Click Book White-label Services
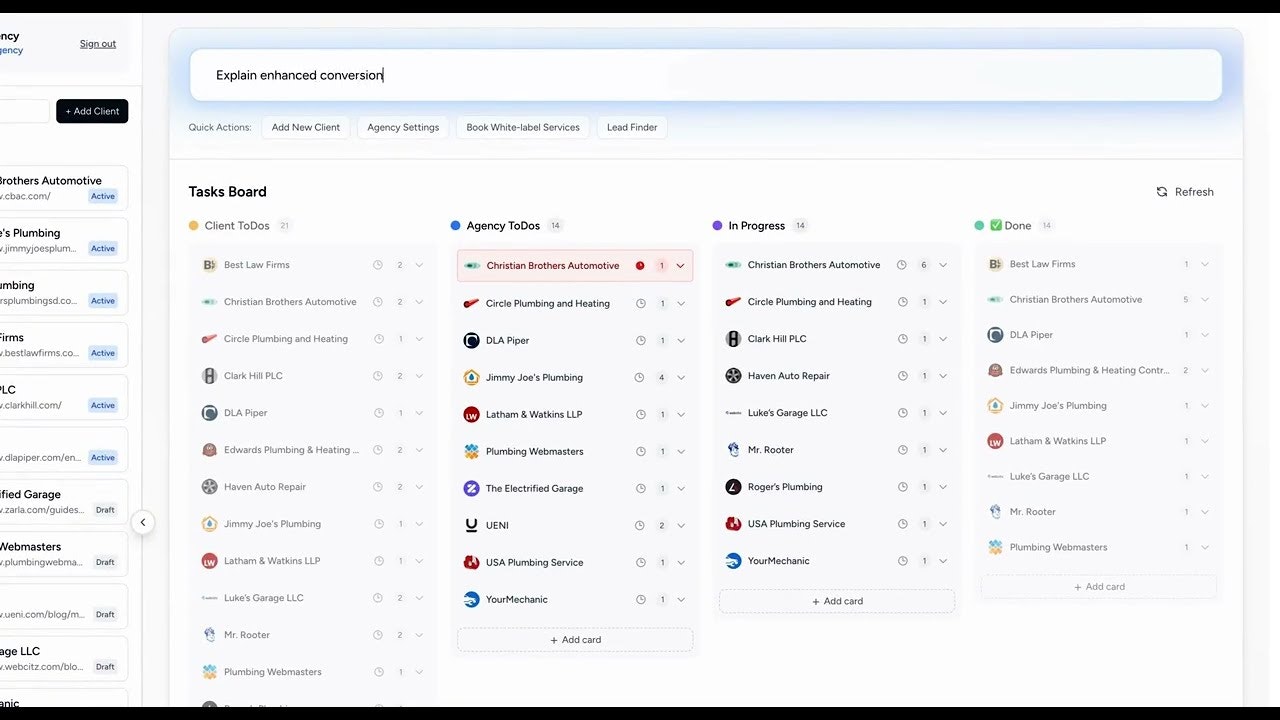The height and width of the screenshot is (720, 1280). tap(523, 127)
